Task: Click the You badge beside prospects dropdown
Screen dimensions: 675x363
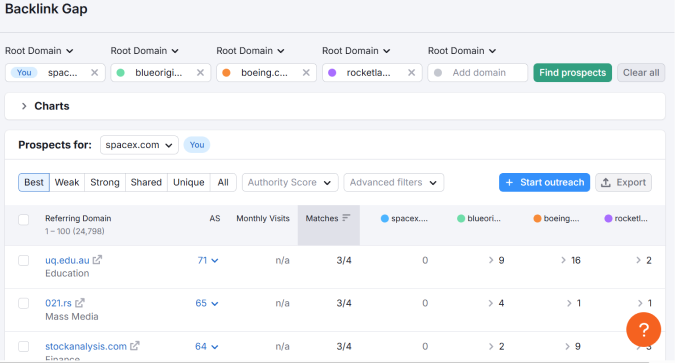Action: [x=197, y=145]
